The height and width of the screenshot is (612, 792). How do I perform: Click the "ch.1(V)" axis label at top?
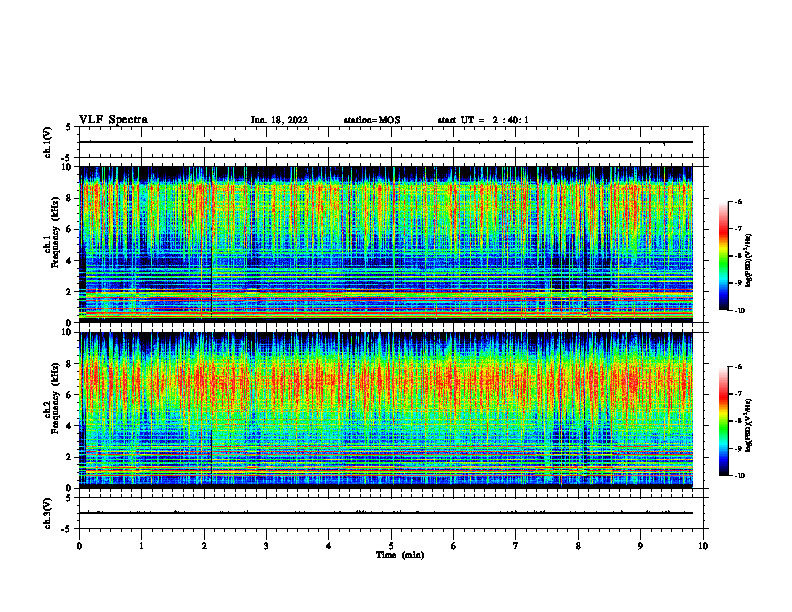(x=47, y=142)
